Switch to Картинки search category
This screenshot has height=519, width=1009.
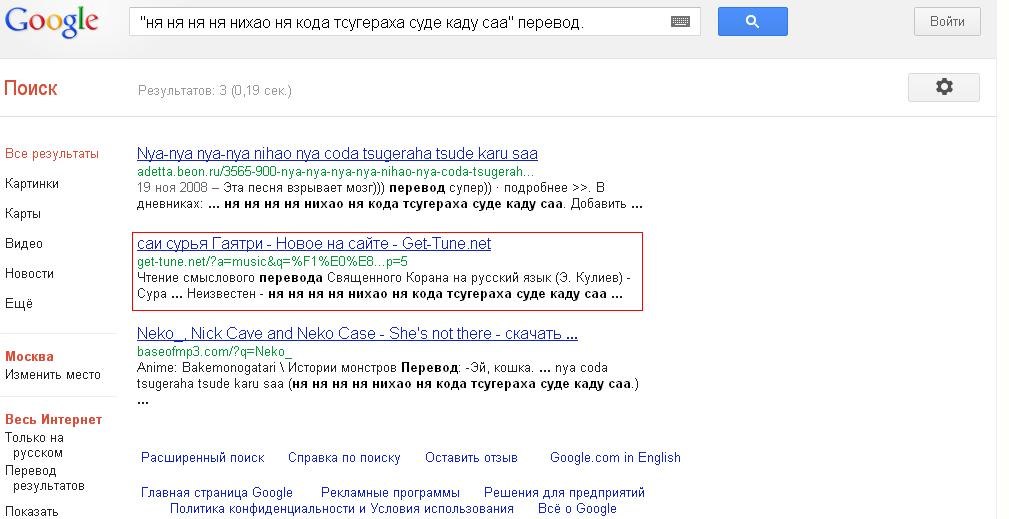click(32, 184)
